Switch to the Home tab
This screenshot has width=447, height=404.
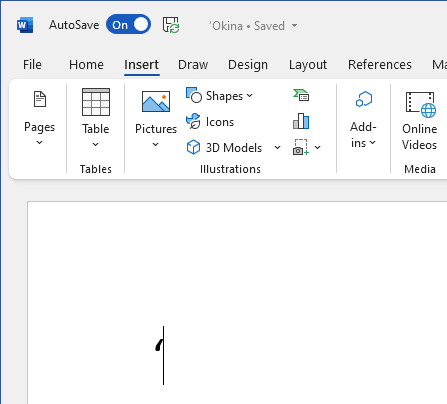pos(86,65)
